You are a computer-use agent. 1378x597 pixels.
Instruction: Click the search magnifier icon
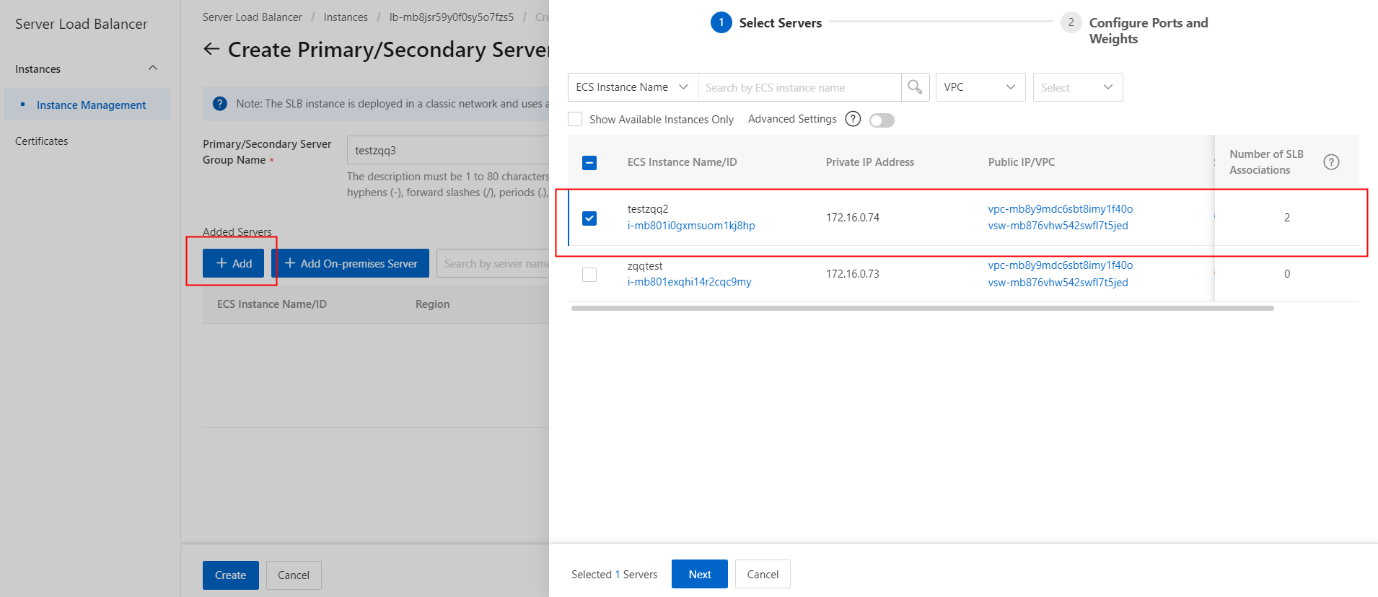(915, 87)
